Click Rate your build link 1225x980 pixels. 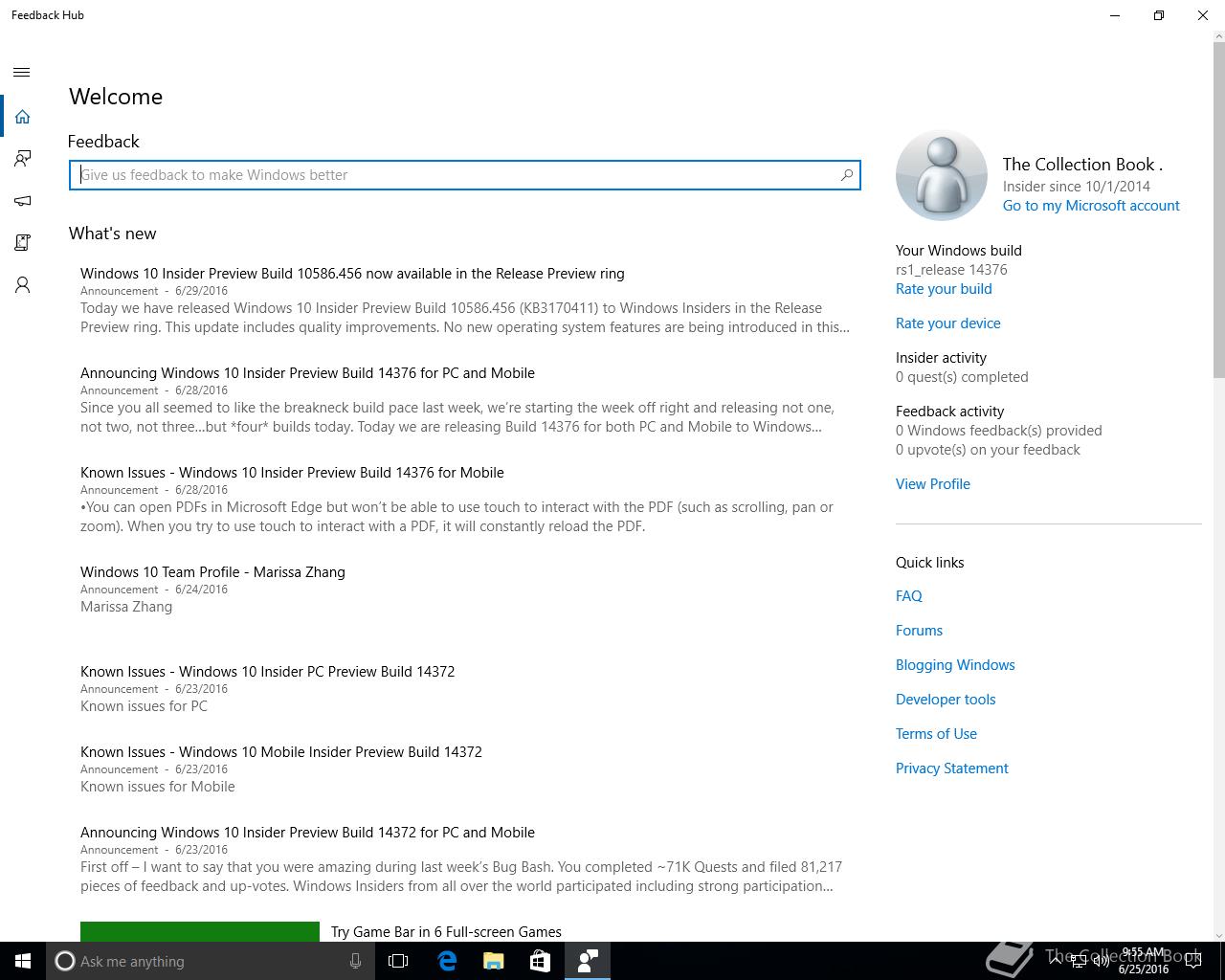[944, 289]
